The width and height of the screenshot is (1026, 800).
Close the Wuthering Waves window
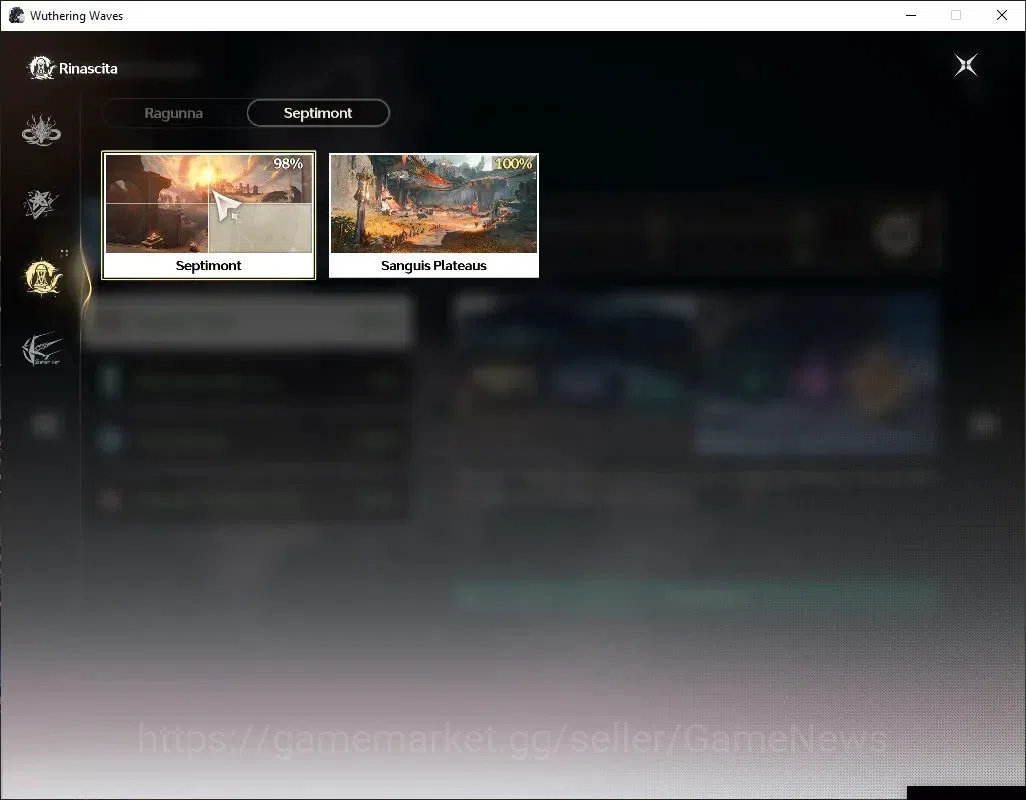click(x=1002, y=15)
